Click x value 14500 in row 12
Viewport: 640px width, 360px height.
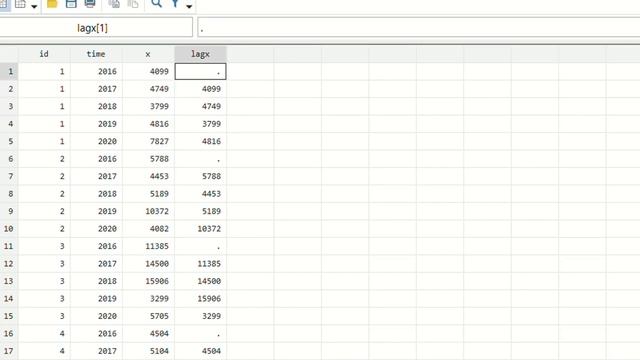[149, 264]
